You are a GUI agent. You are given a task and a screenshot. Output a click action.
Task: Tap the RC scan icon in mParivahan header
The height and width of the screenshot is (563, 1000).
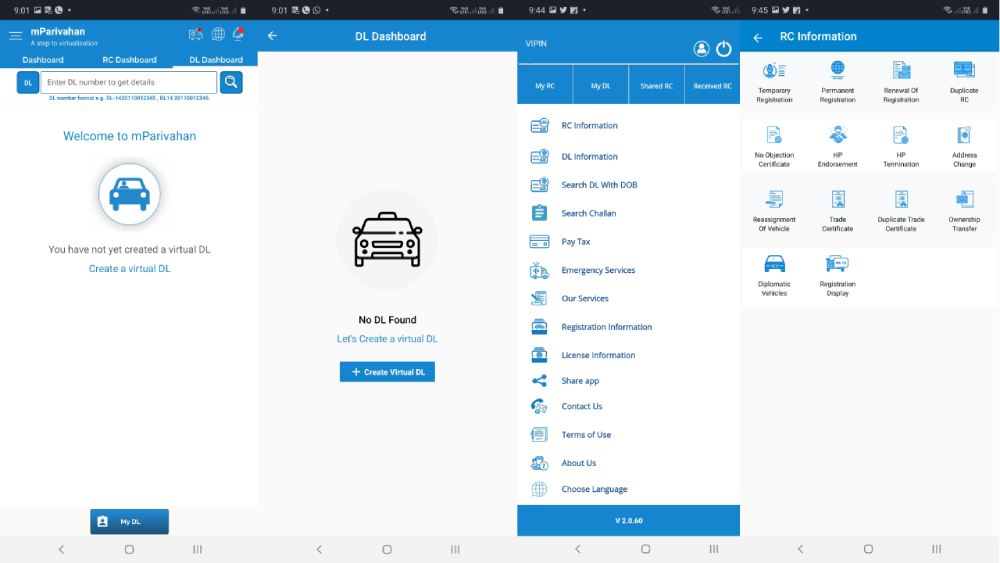click(x=196, y=34)
